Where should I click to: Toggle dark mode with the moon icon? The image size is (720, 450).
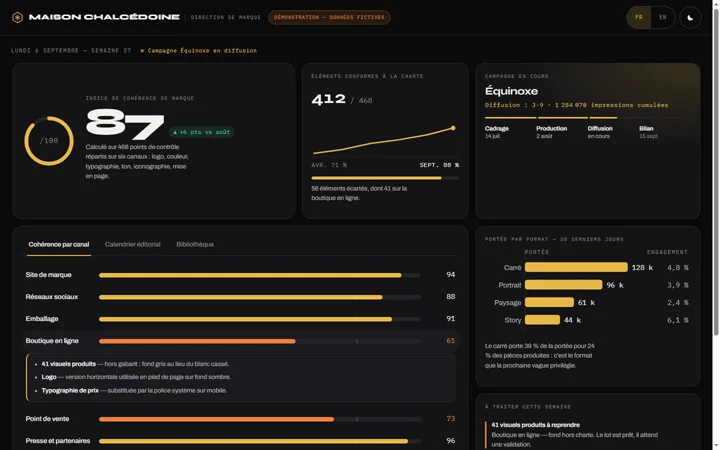point(690,17)
